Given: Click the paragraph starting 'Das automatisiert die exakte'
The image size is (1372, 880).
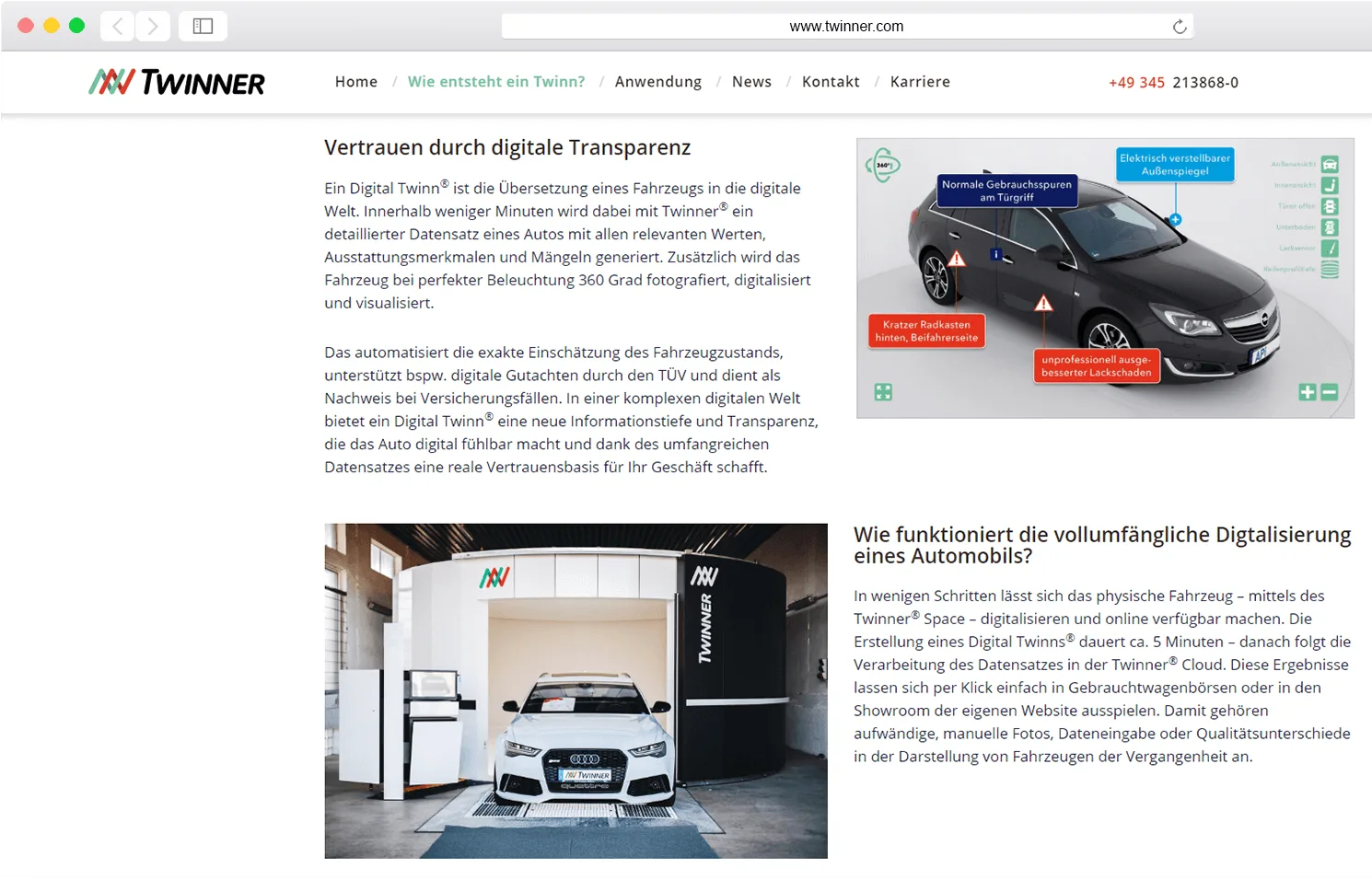Looking at the screenshot, I should [571, 410].
